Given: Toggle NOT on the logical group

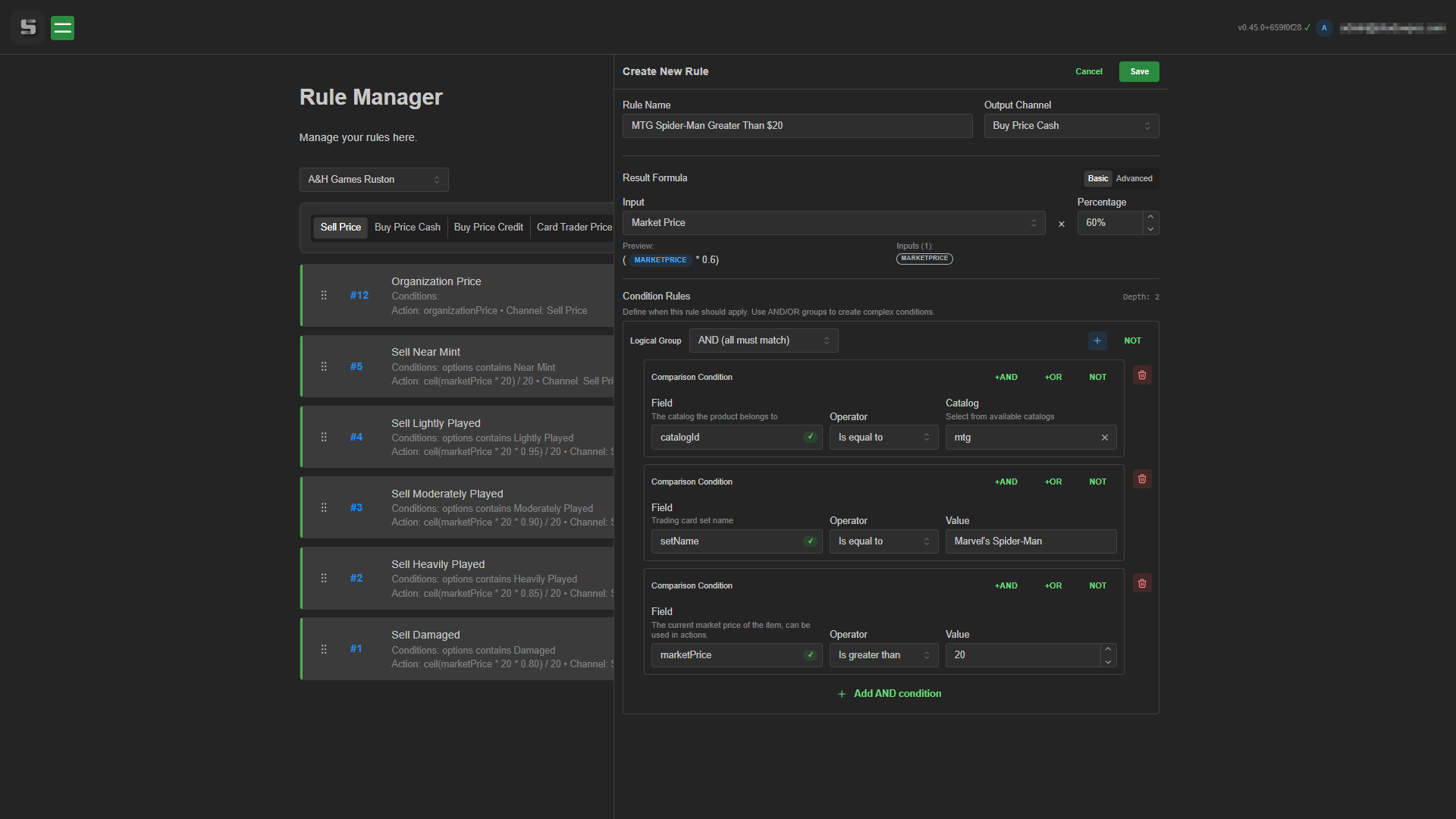Looking at the screenshot, I should [1132, 340].
